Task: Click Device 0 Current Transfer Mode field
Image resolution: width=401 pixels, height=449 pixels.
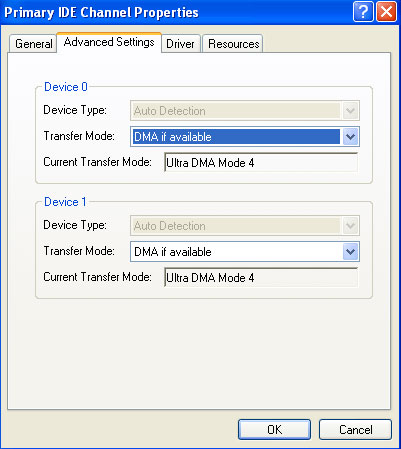Action: pos(261,163)
